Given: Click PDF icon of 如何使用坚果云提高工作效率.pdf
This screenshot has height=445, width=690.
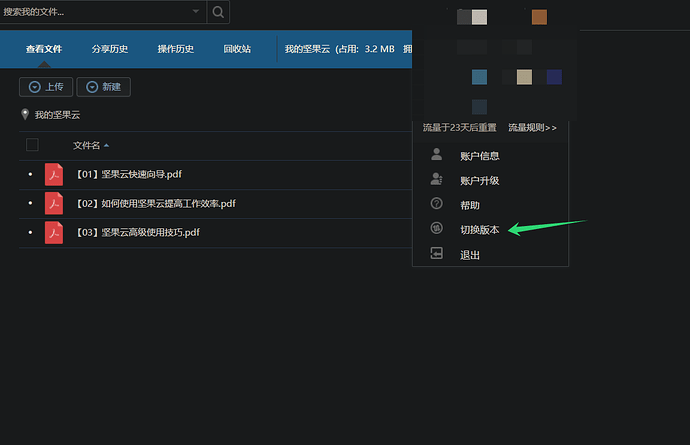Looking at the screenshot, I should click(54, 203).
